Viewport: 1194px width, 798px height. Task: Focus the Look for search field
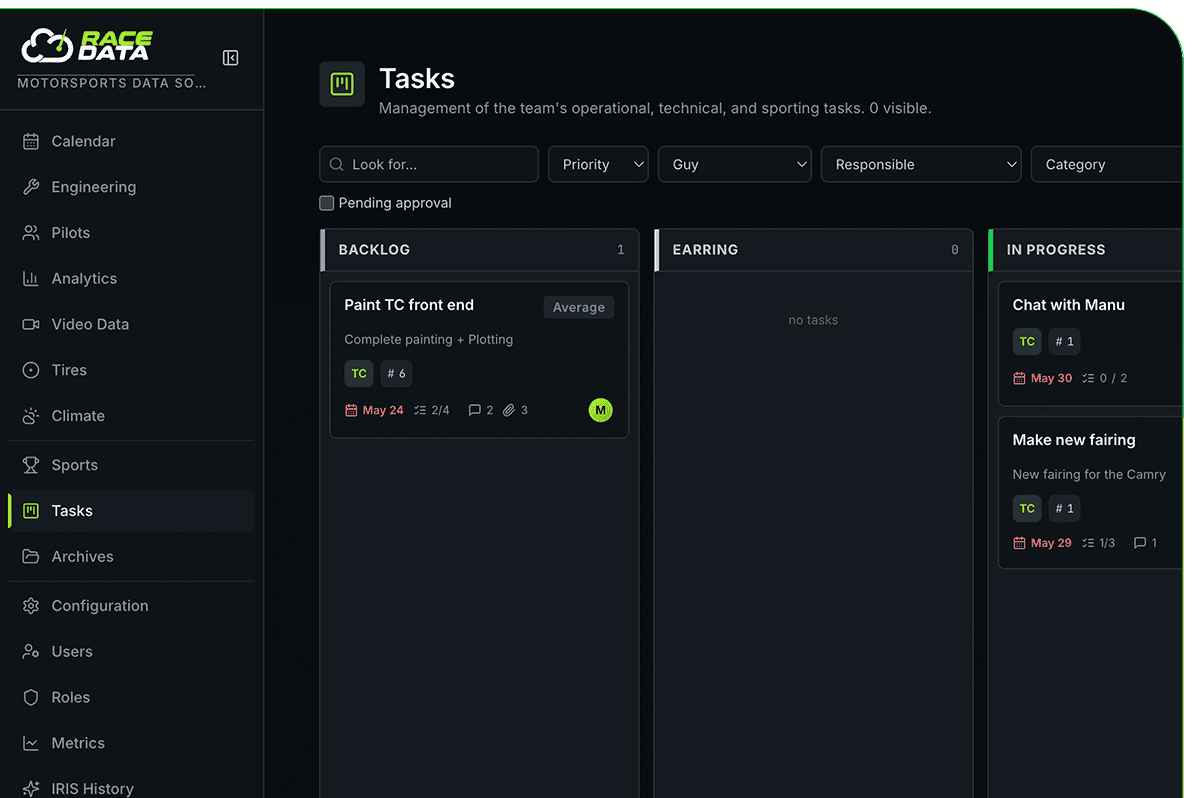click(x=429, y=164)
